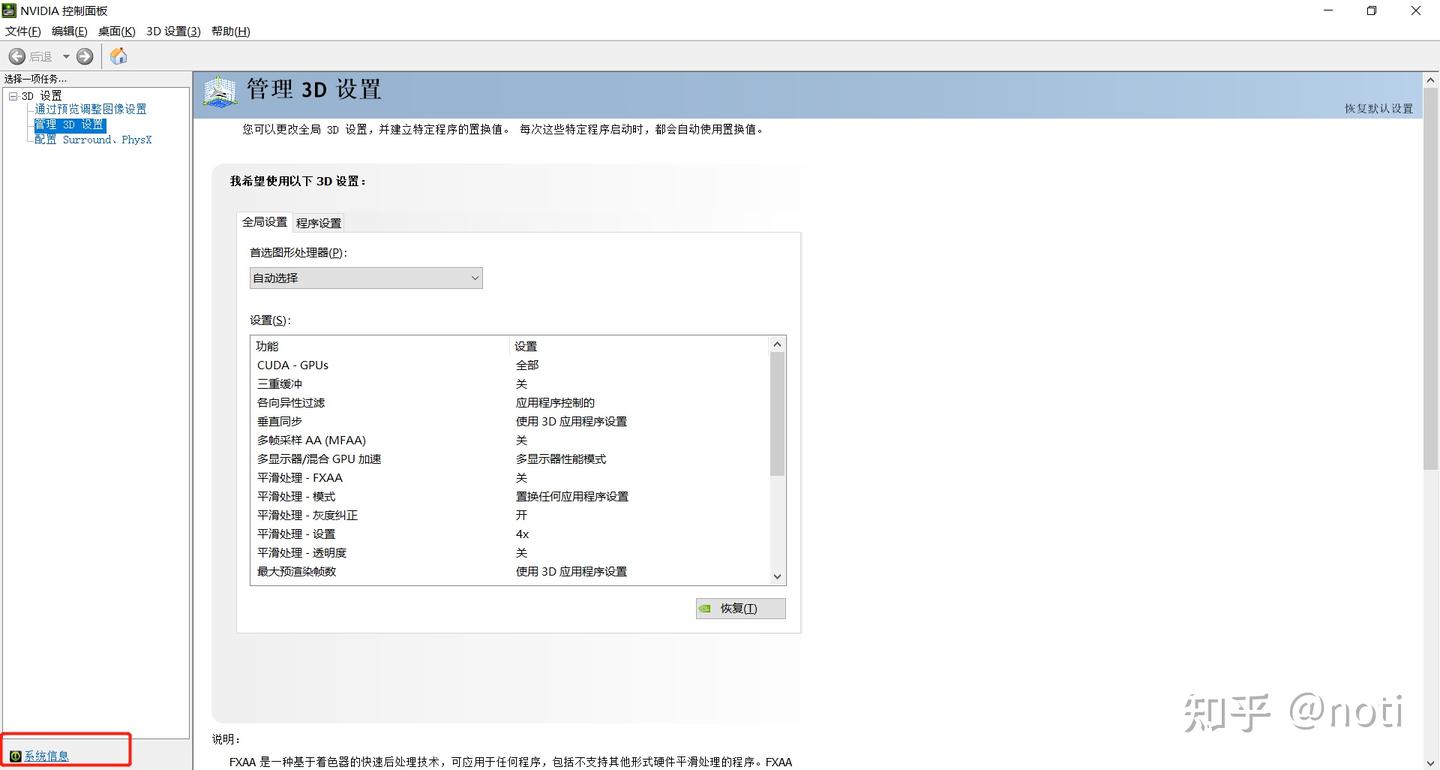Select the 平滑处理 - 透明度 row
This screenshot has height=770, width=1440.
(x=510, y=553)
